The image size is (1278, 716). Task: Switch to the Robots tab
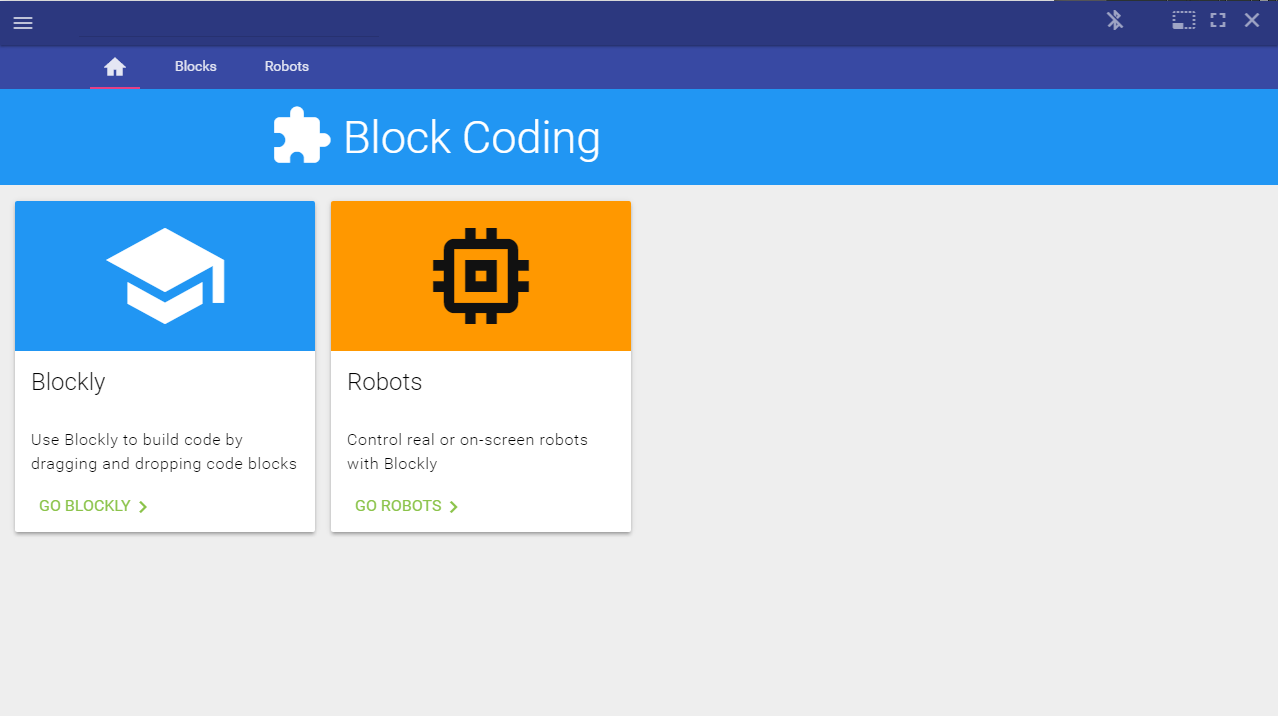[287, 67]
